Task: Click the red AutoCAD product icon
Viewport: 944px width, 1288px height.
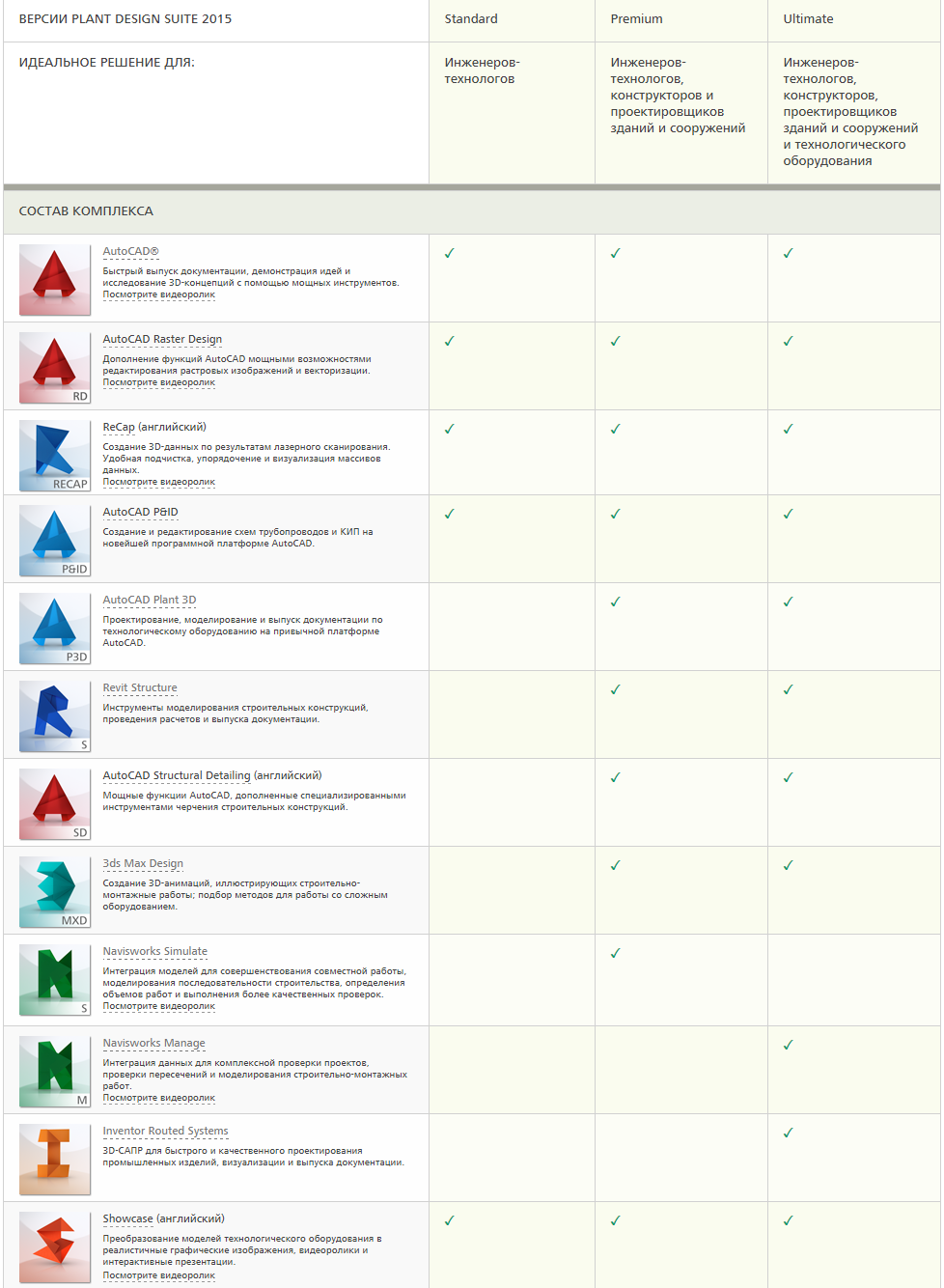Action: click(x=55, y=280)
